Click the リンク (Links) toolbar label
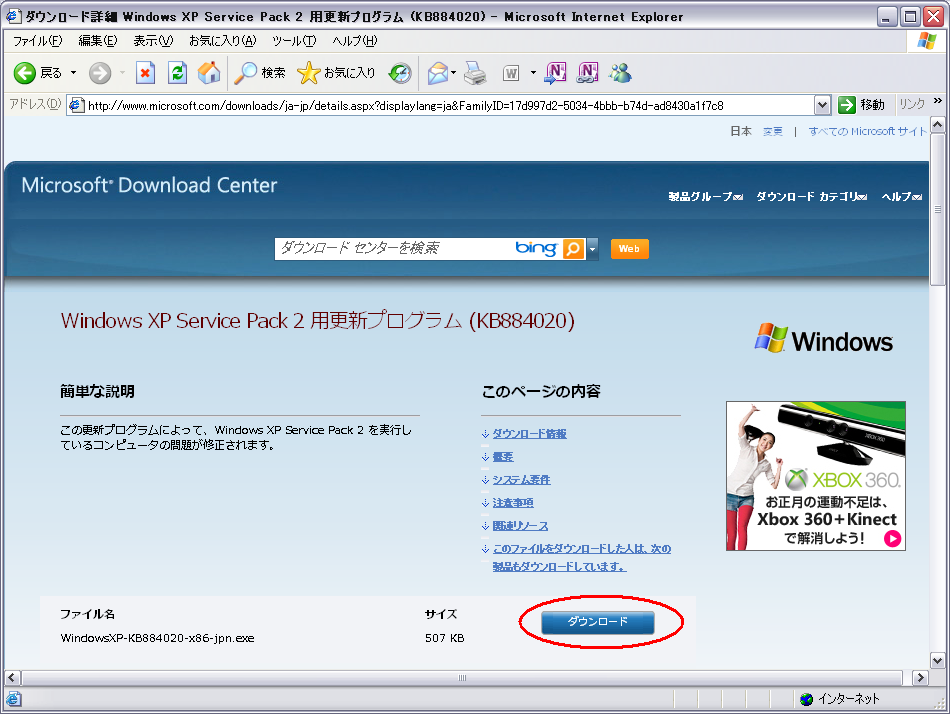The image size is (950, 714). (912, 104)
